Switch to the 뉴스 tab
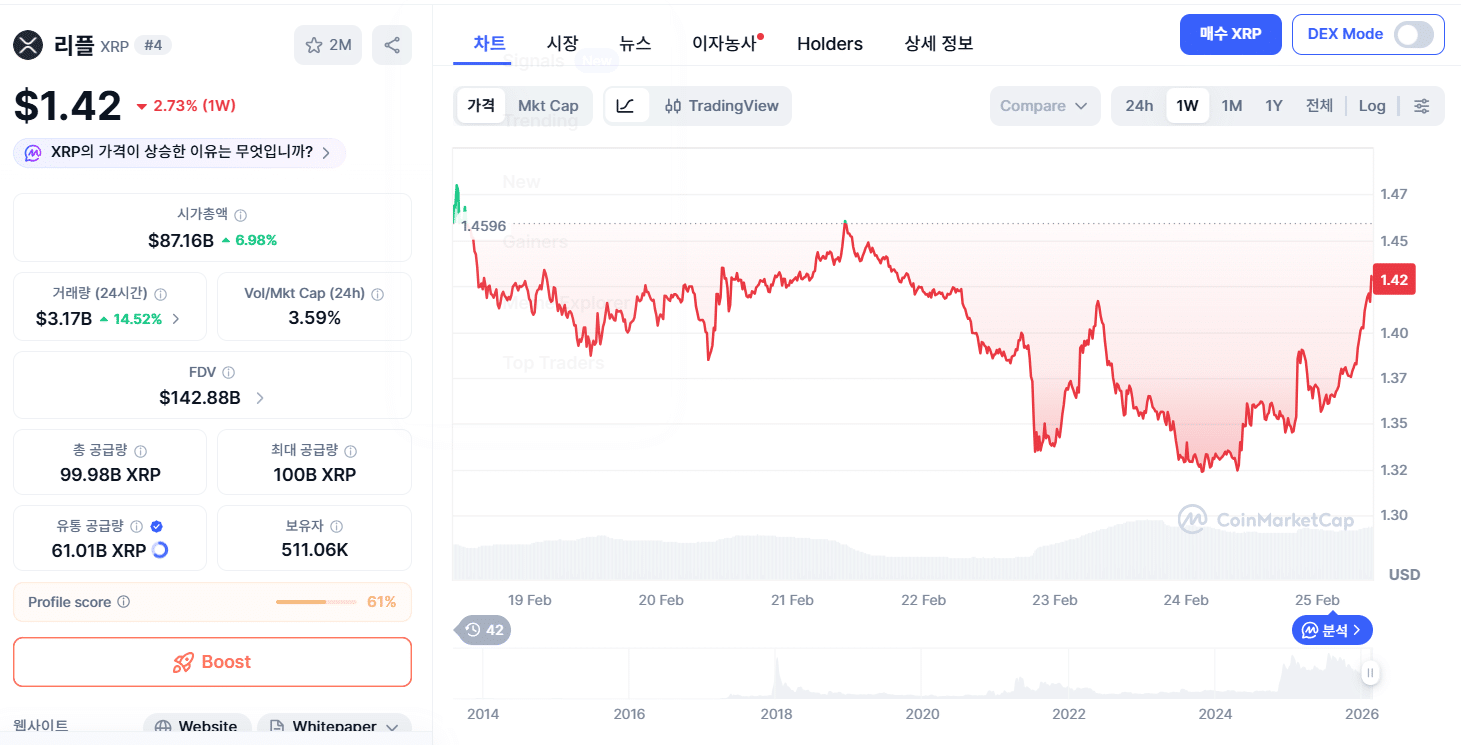Screen dimensions: 1461x745 (635, 44)
